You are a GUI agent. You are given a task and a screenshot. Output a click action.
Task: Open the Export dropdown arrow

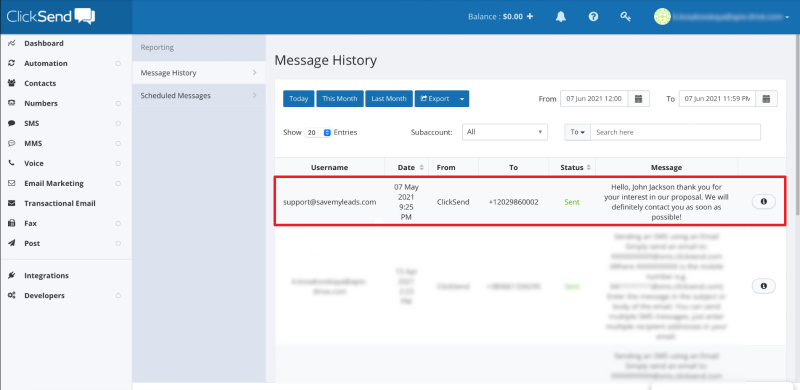pos(462,99)
